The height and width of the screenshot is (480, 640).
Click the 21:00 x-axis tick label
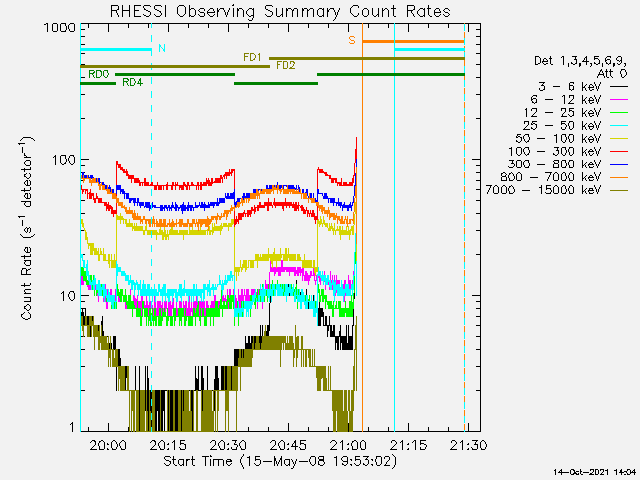348,445
